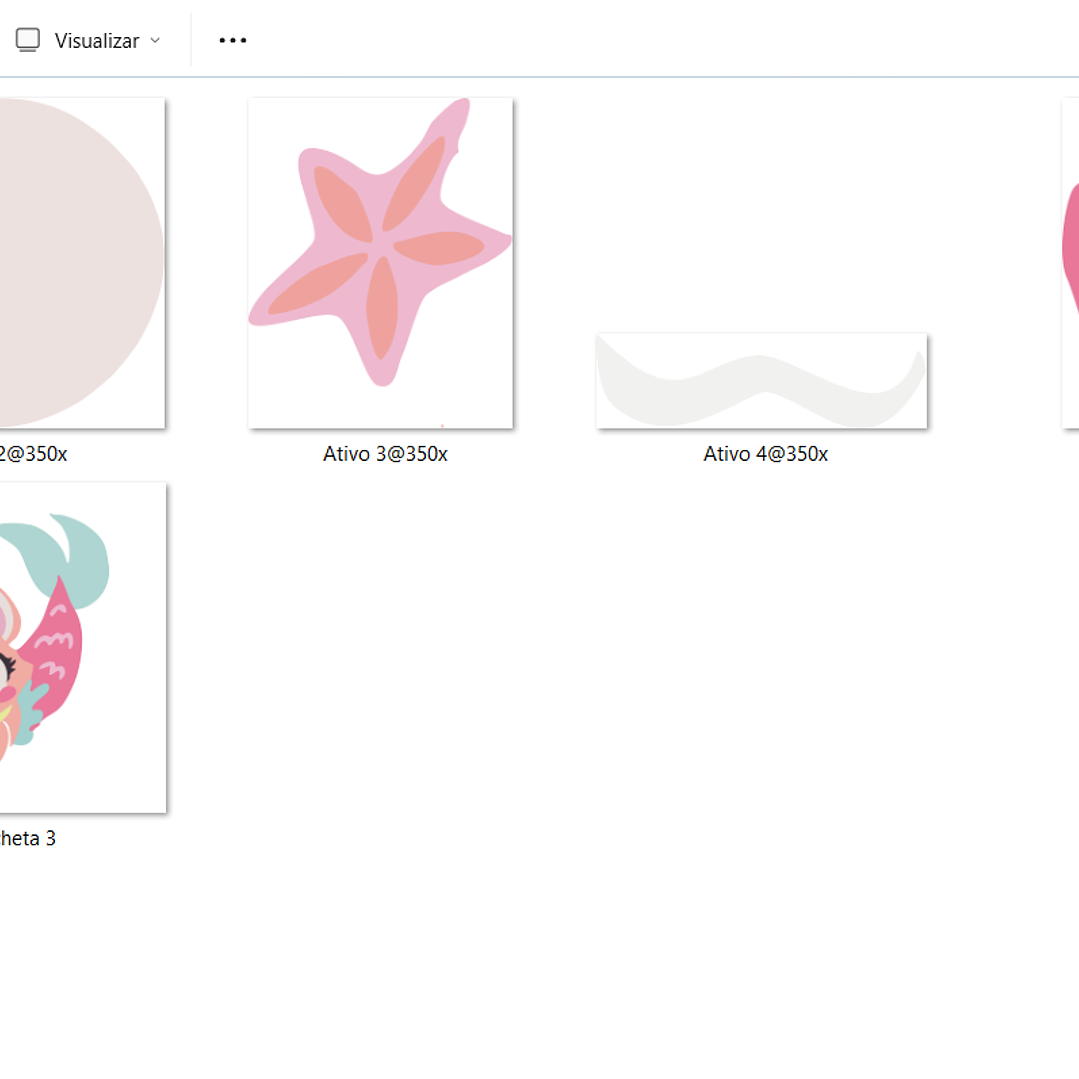This screenshot has height=1079, width=1079.
Task: Click the 'Ativo 4@350x' file name
Action: click(765, 454)
